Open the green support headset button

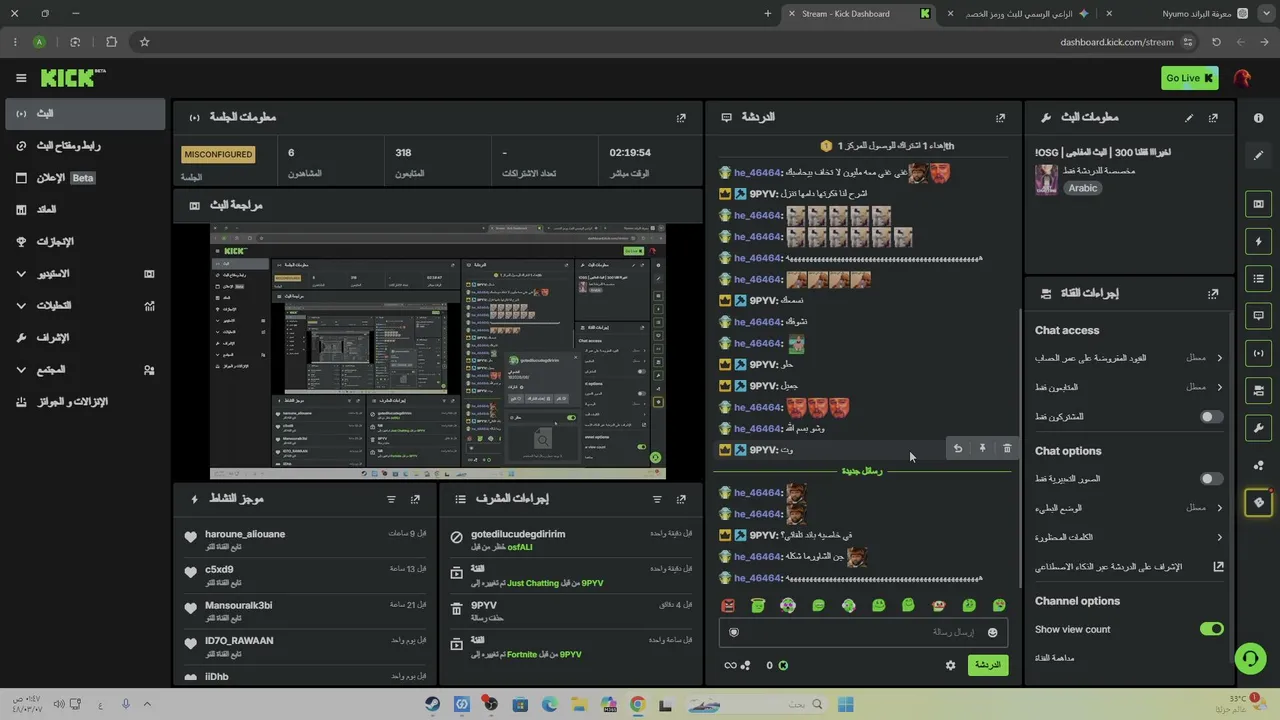point(1249,658)
